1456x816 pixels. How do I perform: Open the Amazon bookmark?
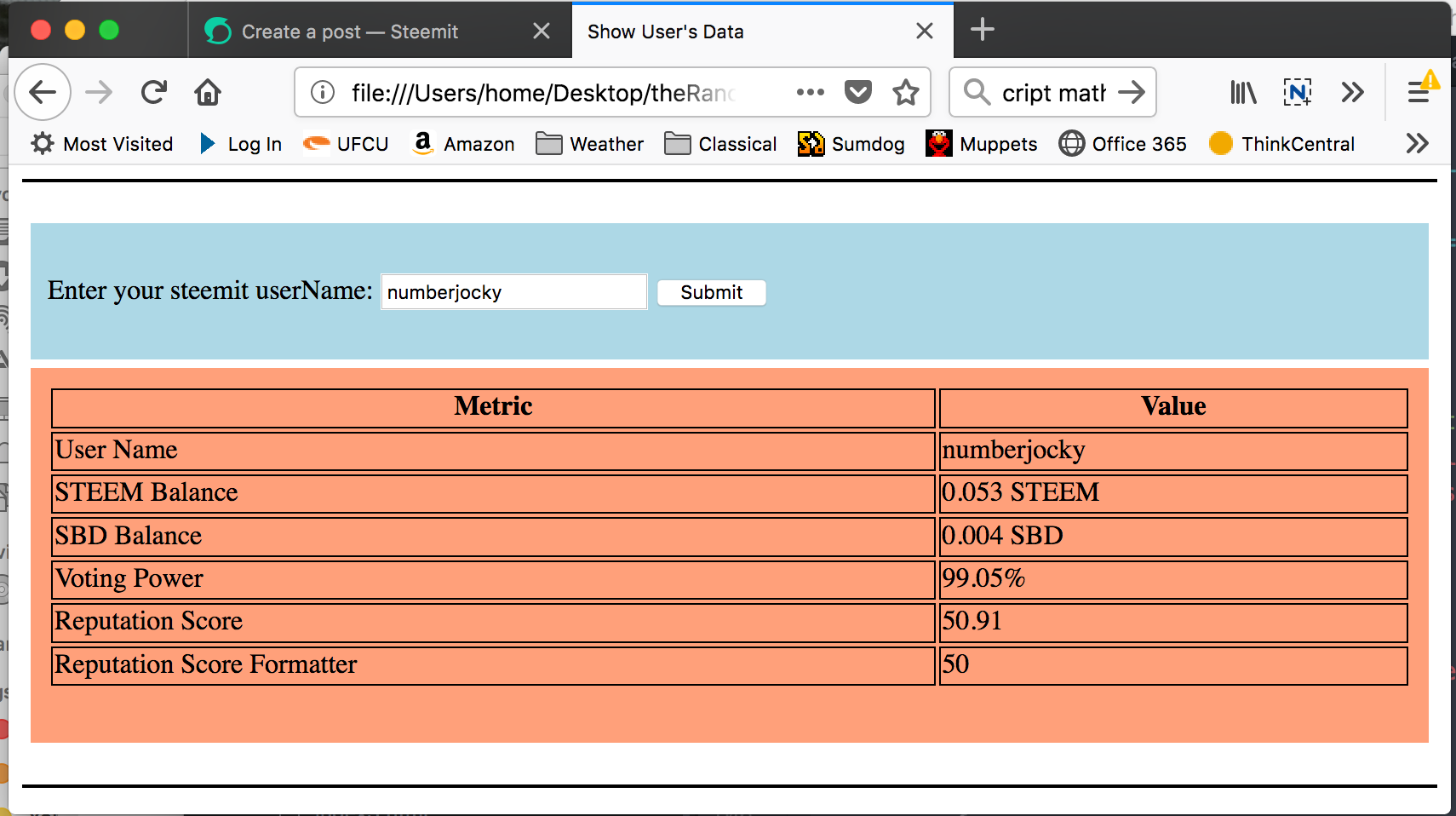pos(463,144)
